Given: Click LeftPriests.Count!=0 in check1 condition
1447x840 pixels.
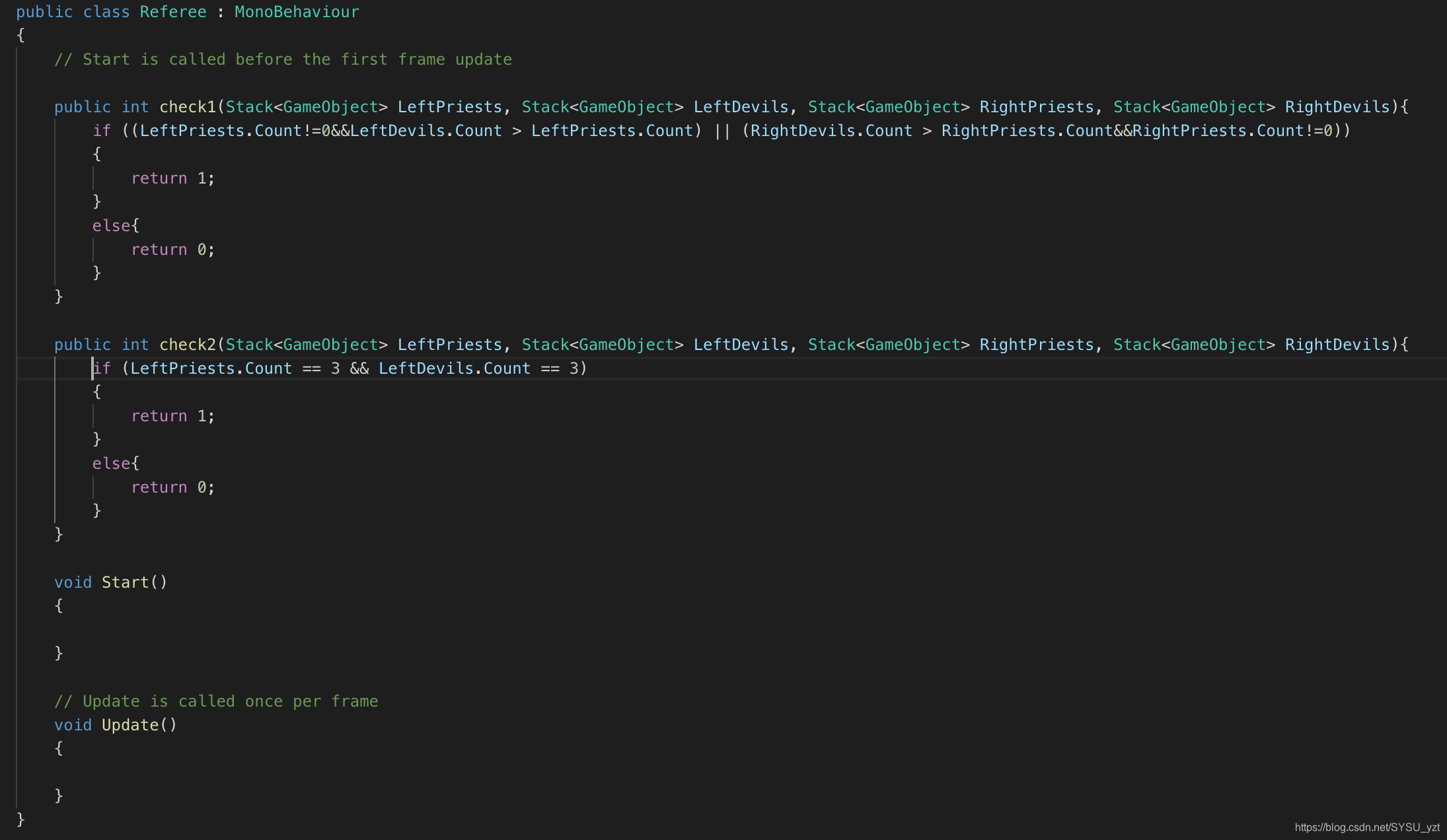Looking at the screenshot, I should pos(235,131).
